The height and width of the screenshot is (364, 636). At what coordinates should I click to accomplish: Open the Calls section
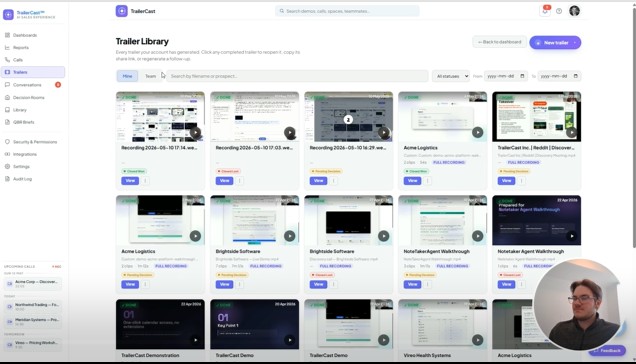(x=32, y=60)
